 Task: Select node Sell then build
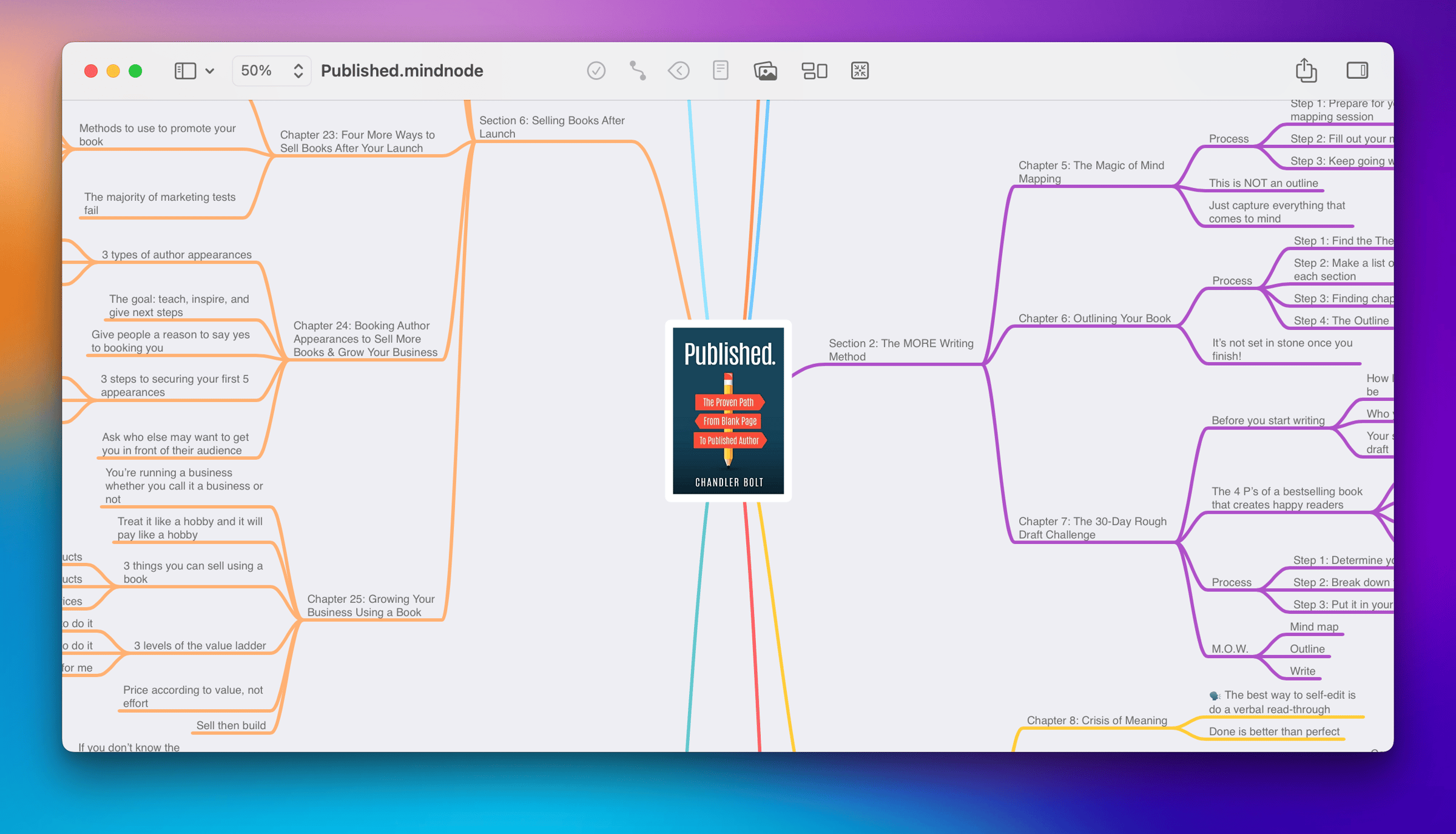point(231,725)
